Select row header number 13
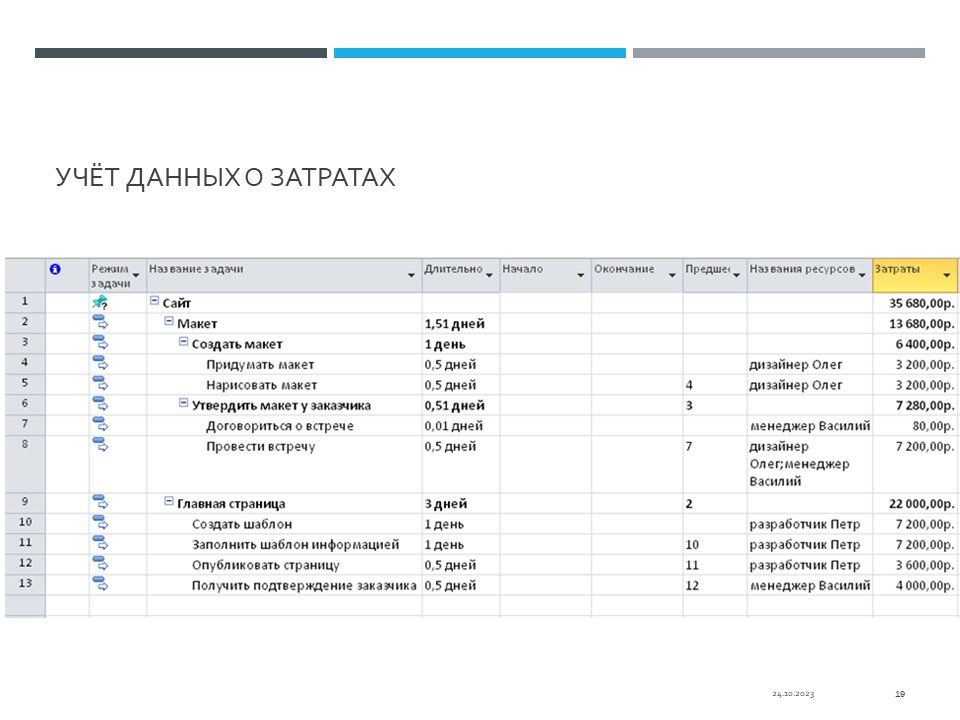 (25, 583)
